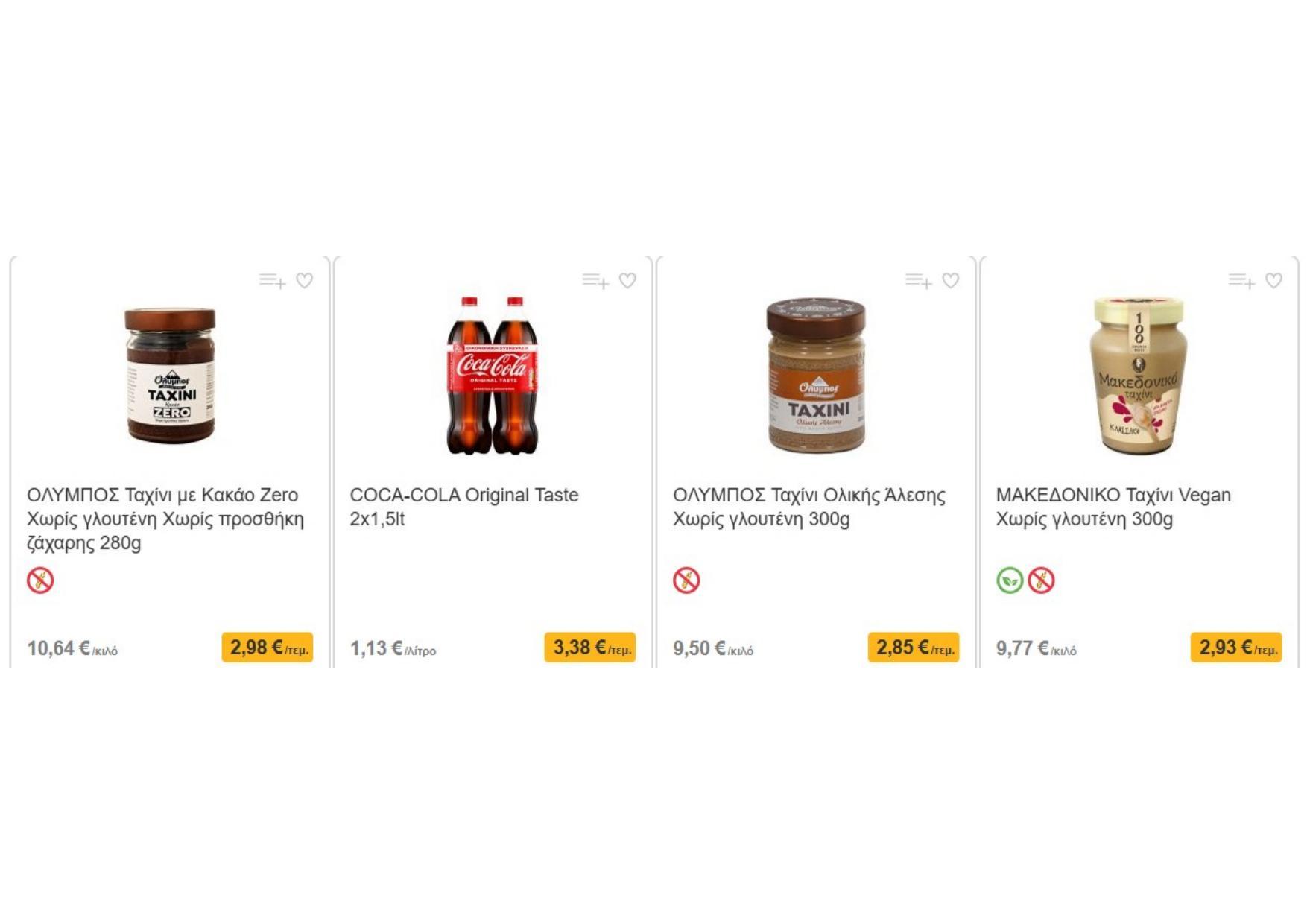This screenshot has width=1307, height=924.
Task: Click the 2,85 € price button
Action: click(913, 648)
